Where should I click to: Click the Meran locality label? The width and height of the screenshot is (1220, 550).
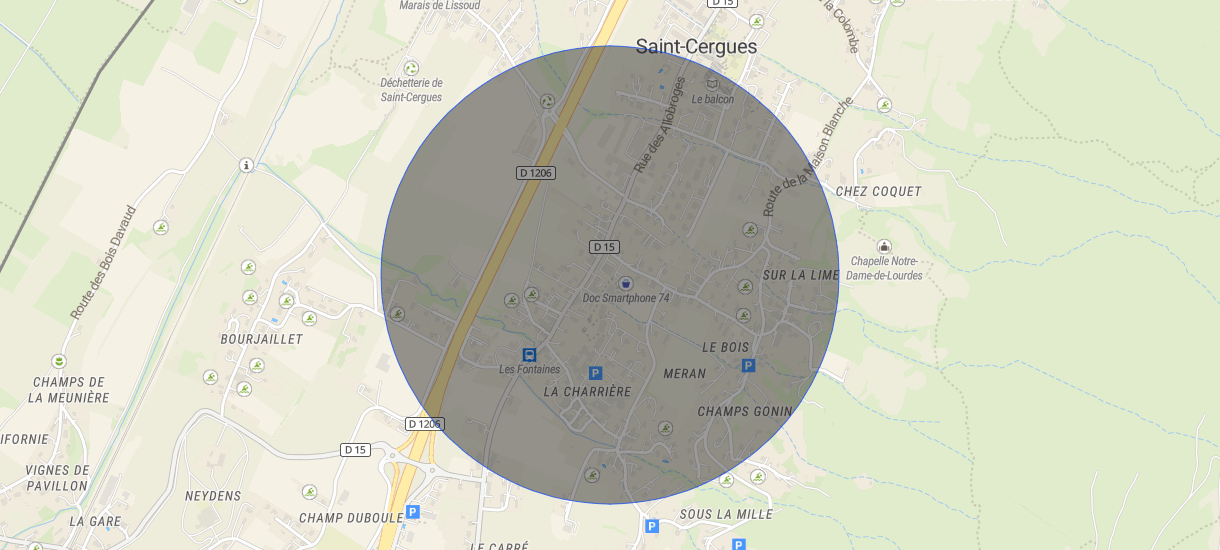(685, 373)
